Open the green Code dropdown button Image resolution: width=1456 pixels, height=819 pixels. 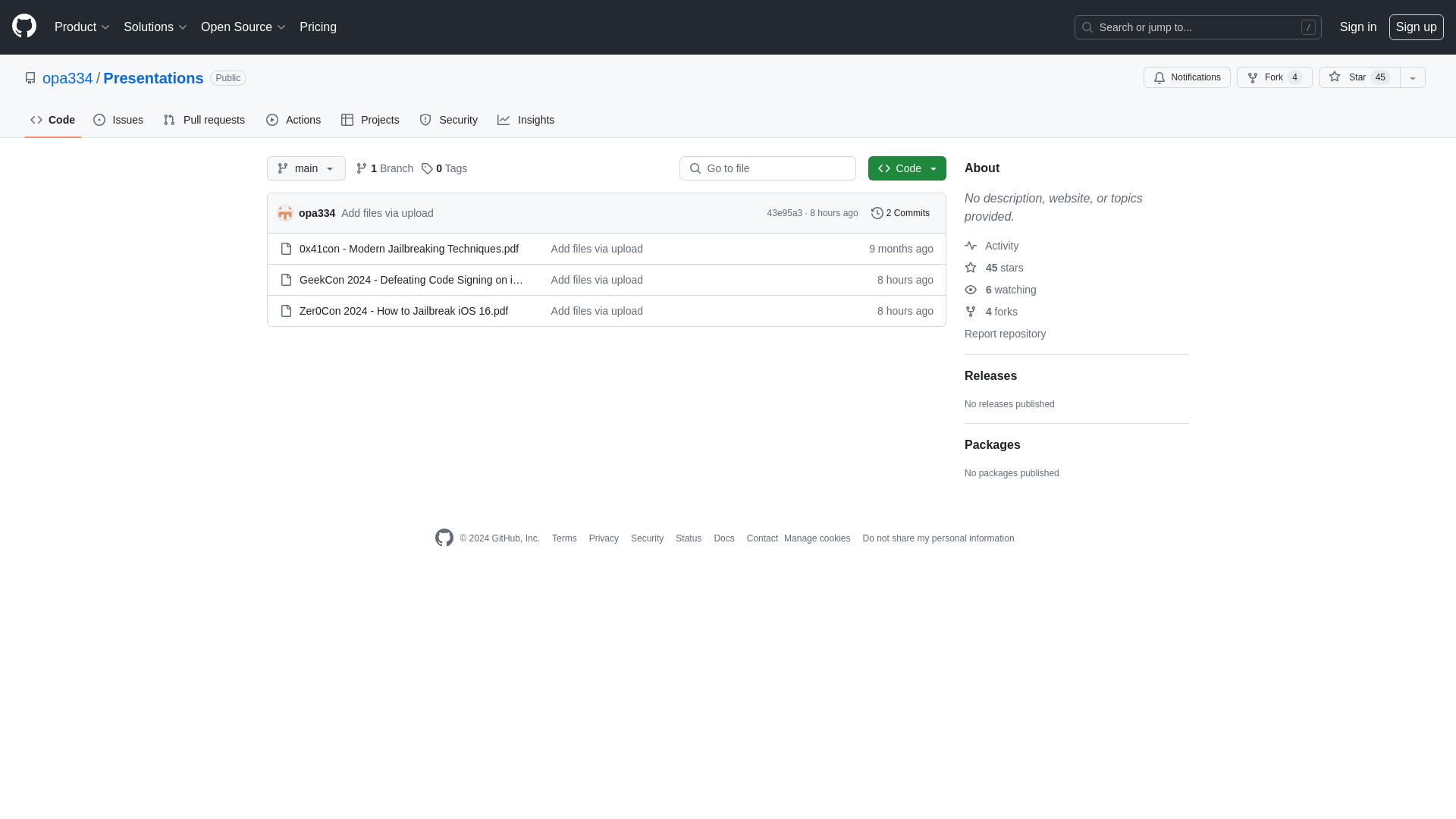pos(907,168)
